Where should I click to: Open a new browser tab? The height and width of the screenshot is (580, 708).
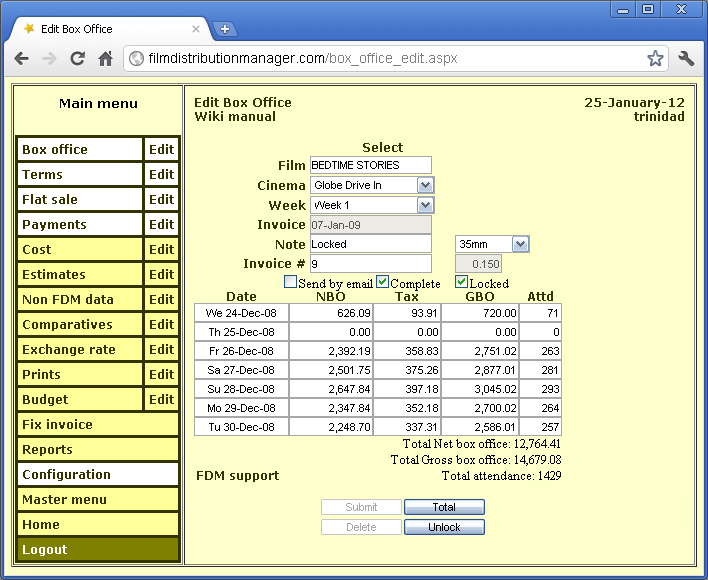[x=225, y=29]
